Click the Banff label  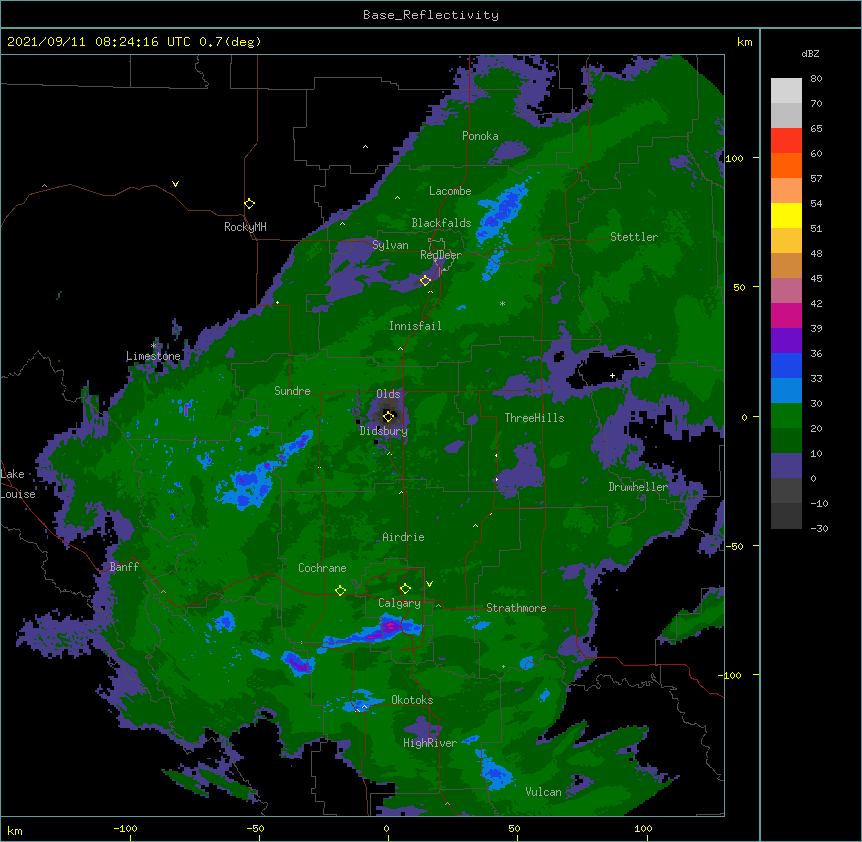[124, 567]
